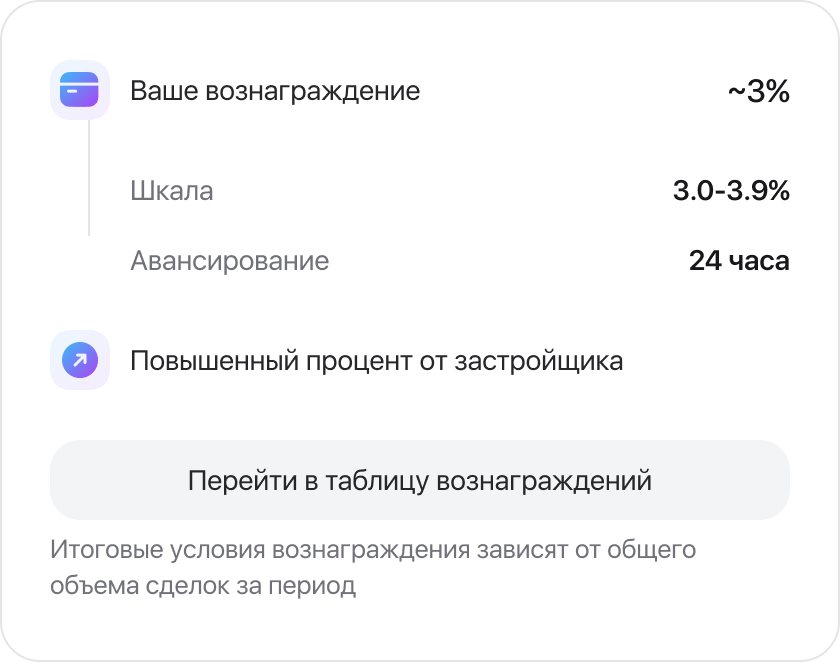Select the Ваше вознаграждение heading
840x662 pixels.
[x=275, y=91]
